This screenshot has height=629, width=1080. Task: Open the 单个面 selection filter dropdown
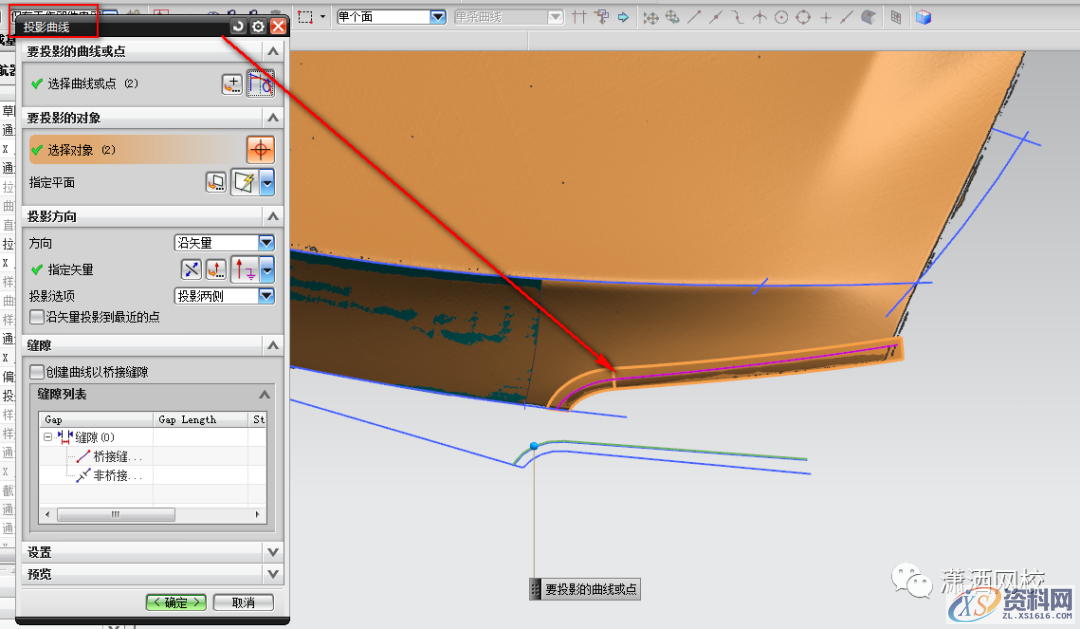pos(437,17)
